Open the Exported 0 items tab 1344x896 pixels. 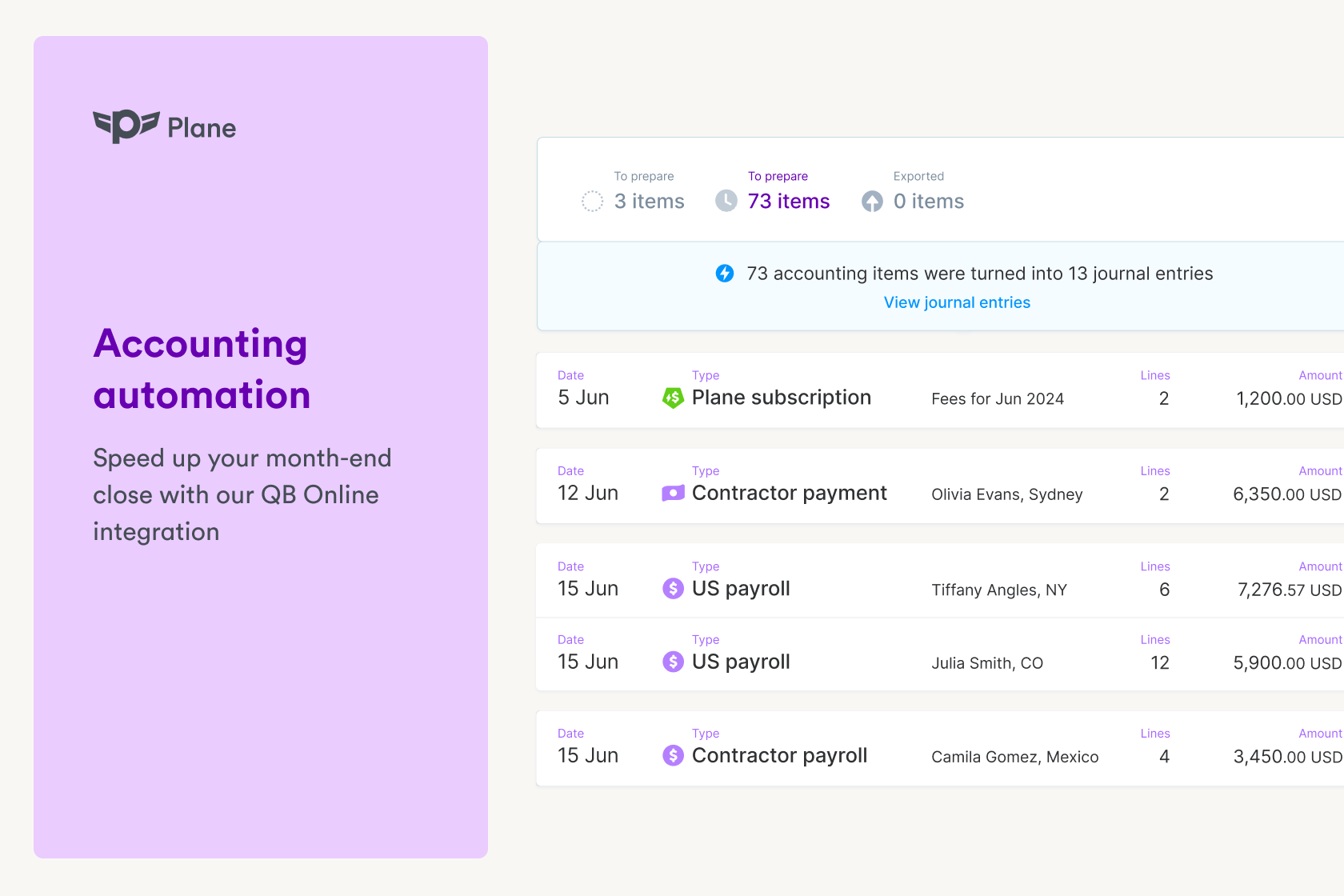tap(928, 201)
